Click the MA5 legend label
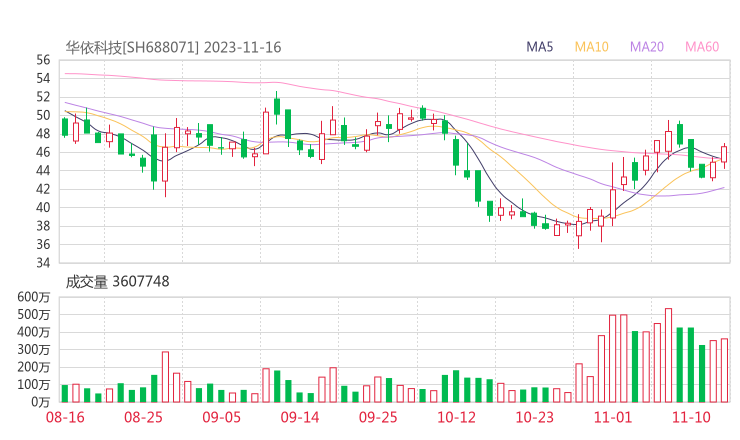Viewport: 740px width, 440px height. [539, 47]
